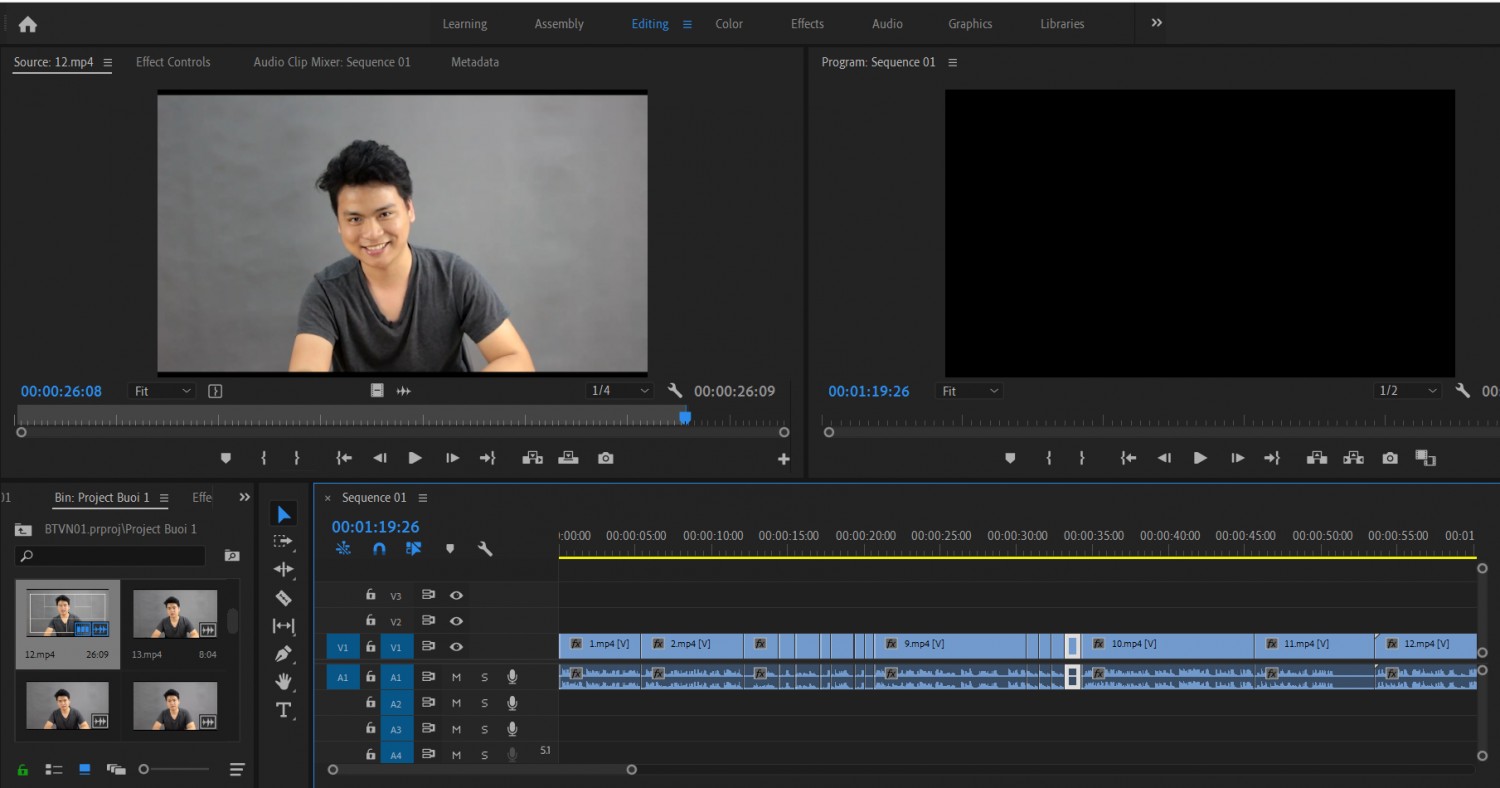Open the Button Editor plus in Source monitor
Screen dimensions: 1500x788
coord(784,459)
